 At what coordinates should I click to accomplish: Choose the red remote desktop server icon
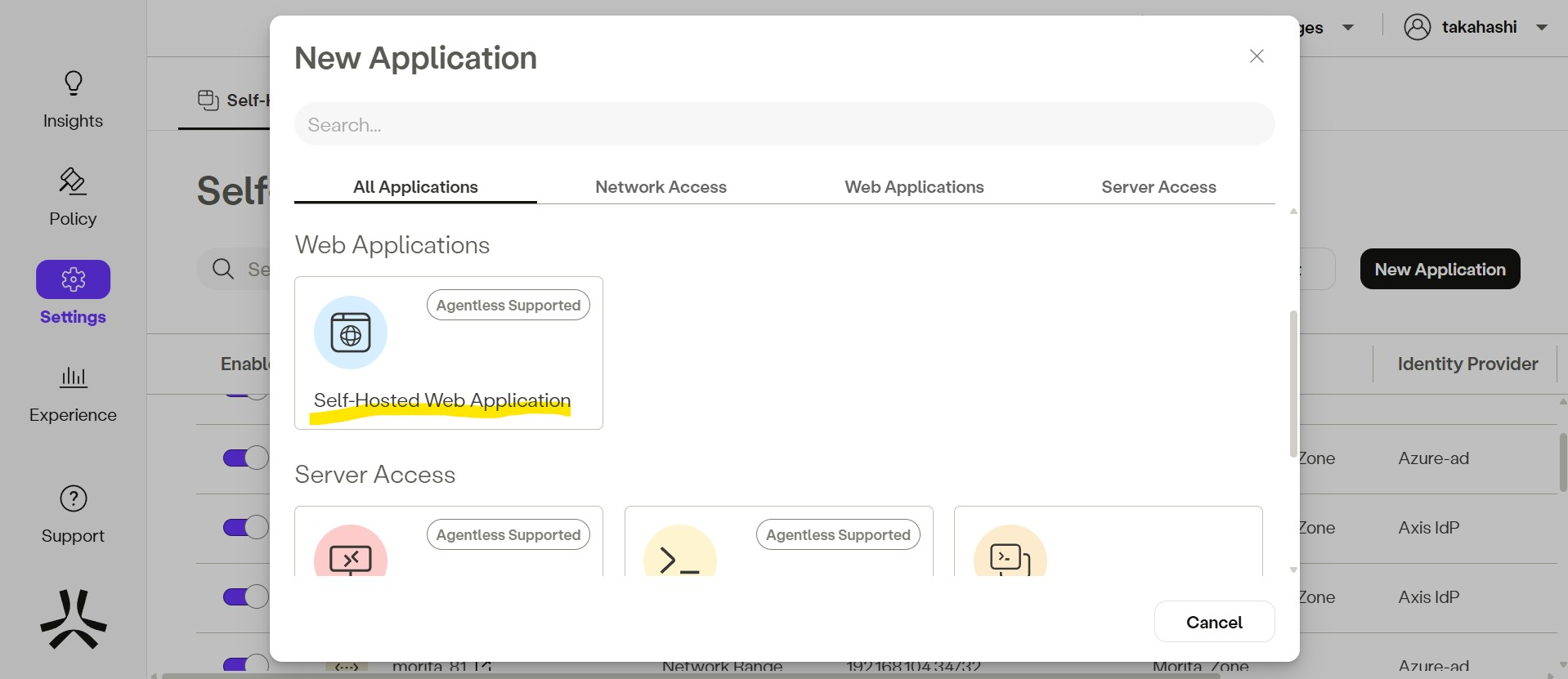point(351,556)
